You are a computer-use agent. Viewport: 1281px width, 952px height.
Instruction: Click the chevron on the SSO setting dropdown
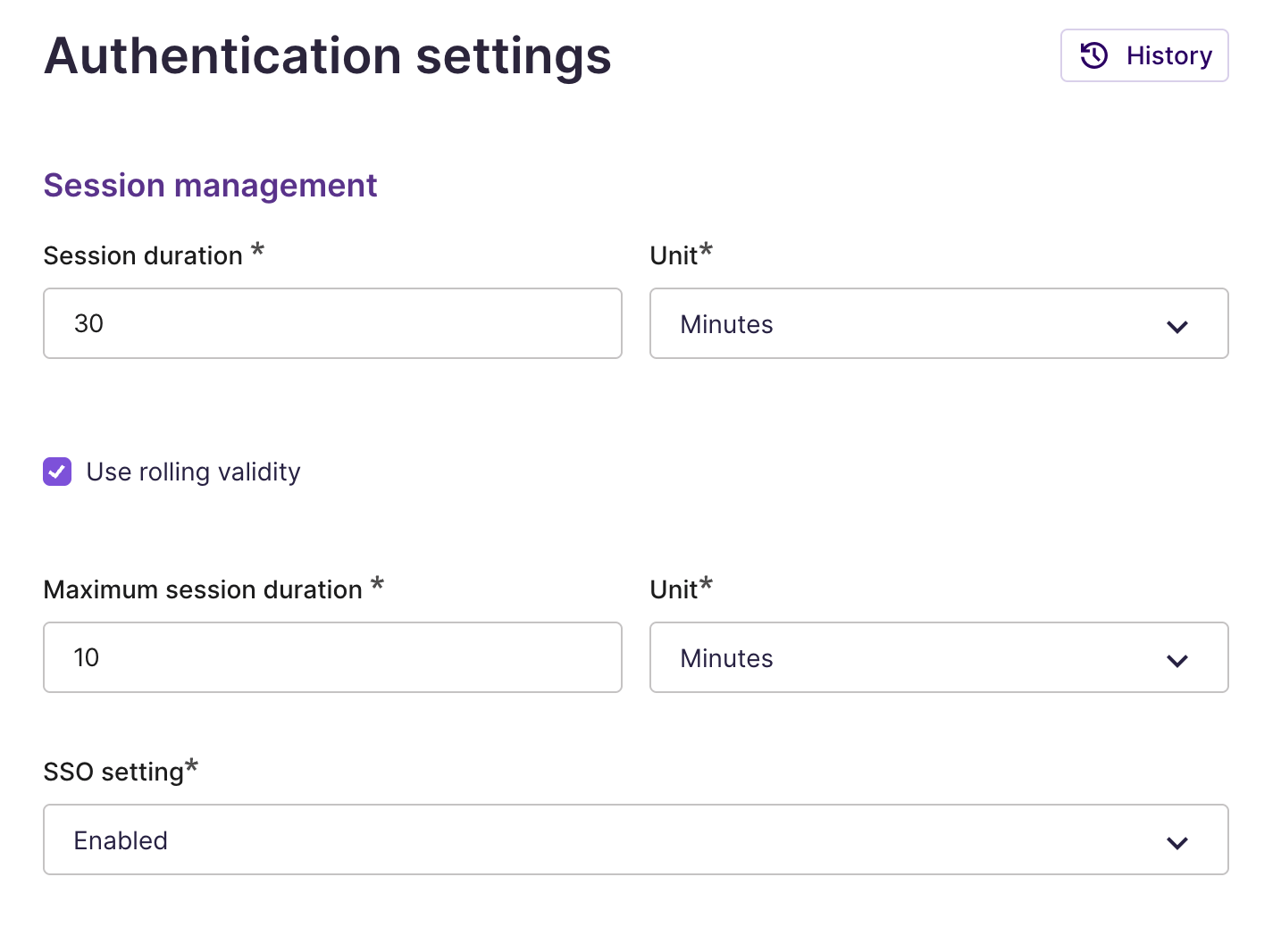[x=1177, y=840]
